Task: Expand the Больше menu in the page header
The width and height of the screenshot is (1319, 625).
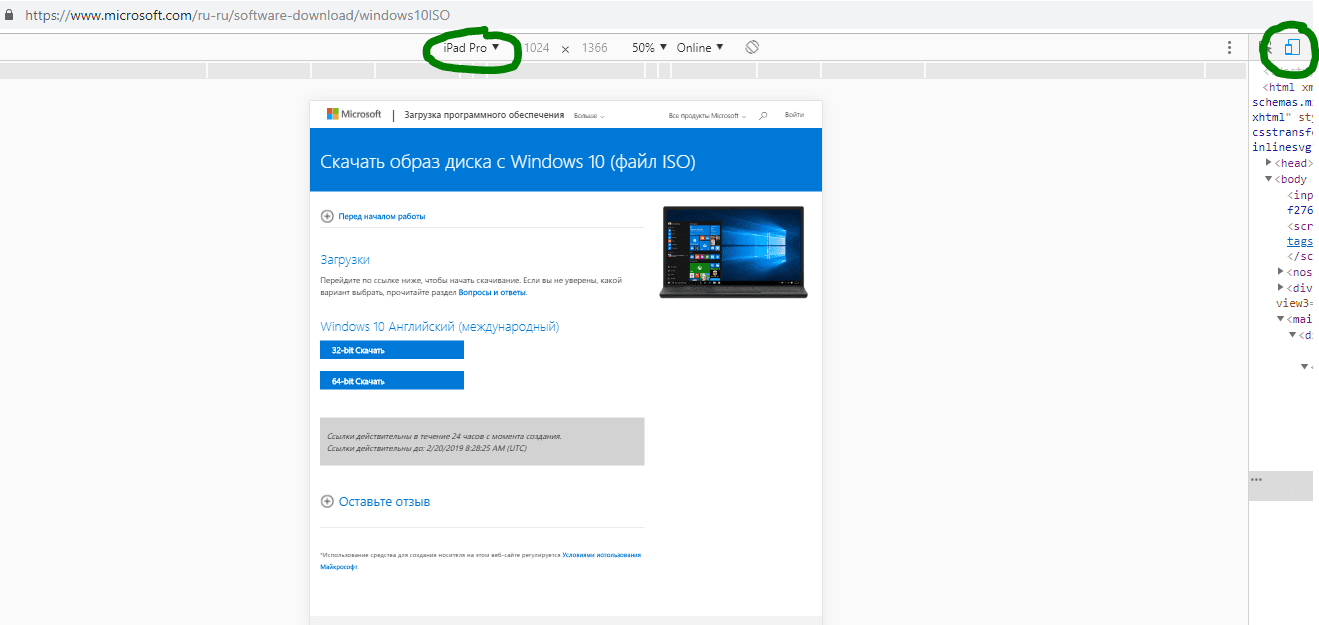Action: coord(589,116)
